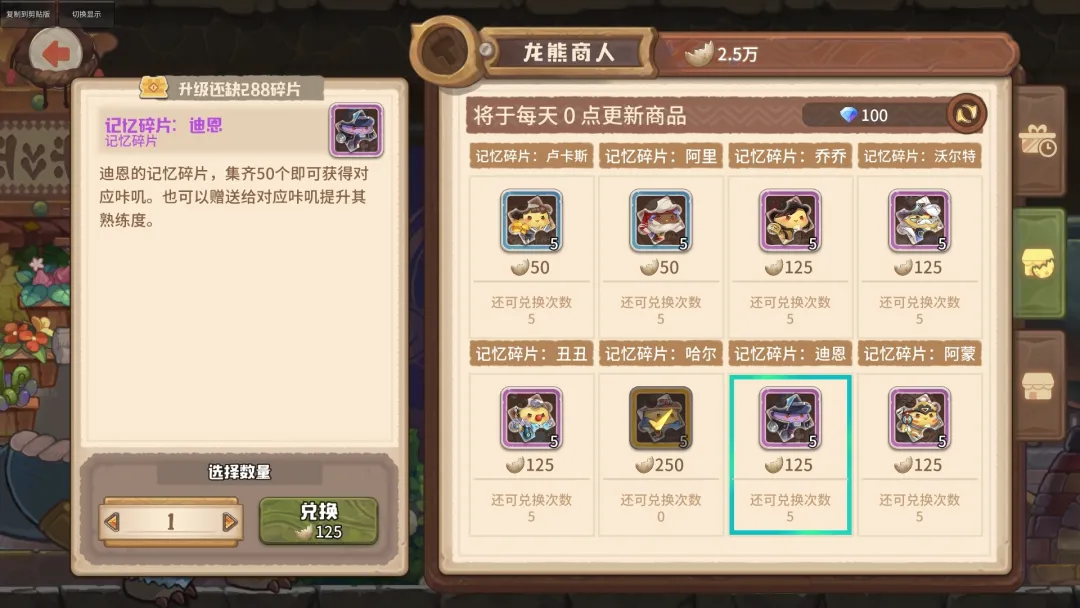Click the 复制到剪贴版 button
Image resolution: width=1080 pixels, height=608 pixels.
click(x=28, y=14)
